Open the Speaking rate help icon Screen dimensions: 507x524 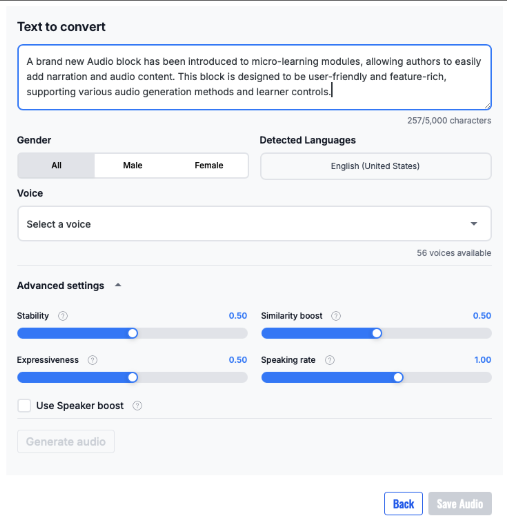pyautogui.click(x=330, y=360)
